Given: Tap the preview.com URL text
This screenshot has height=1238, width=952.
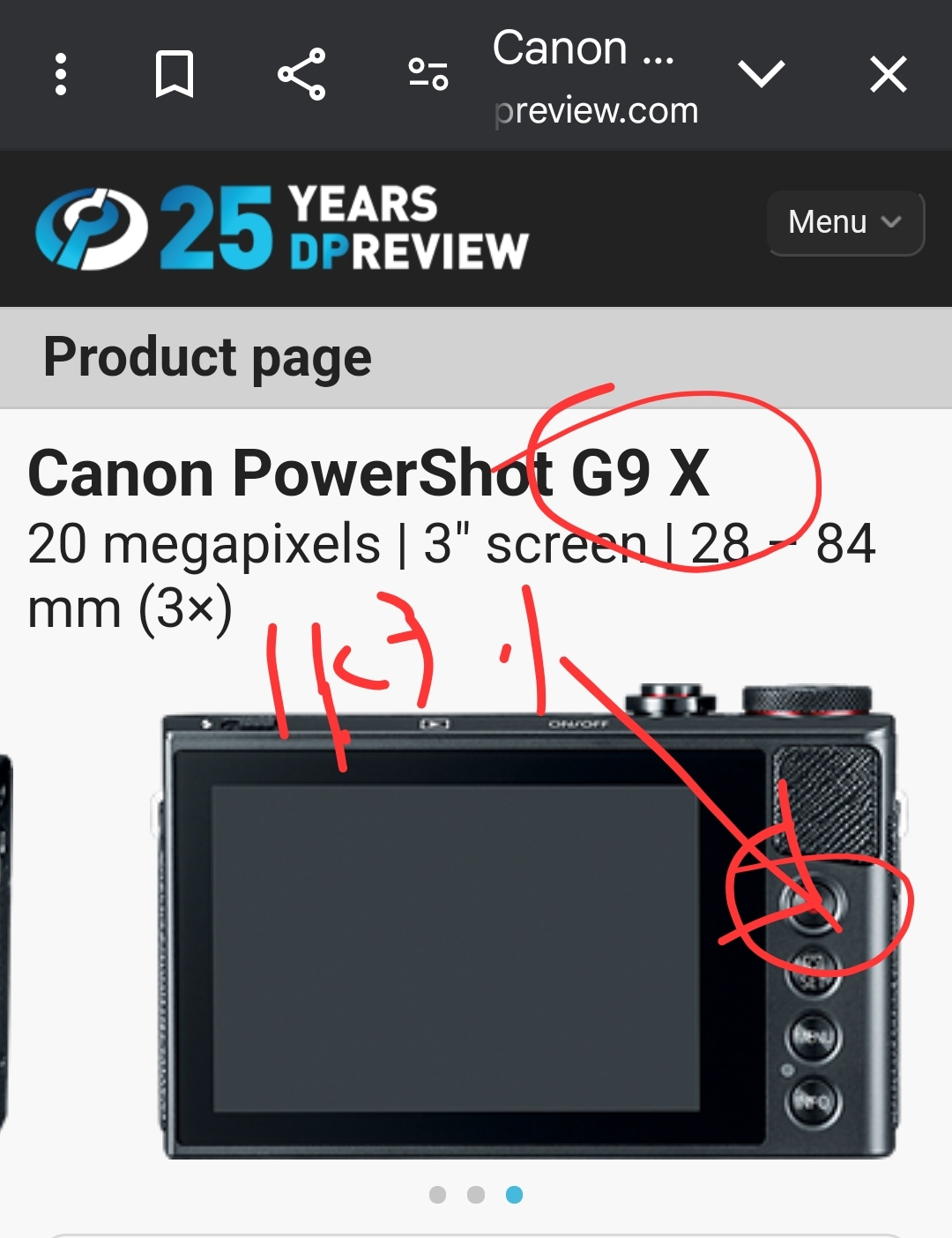Looking at the screenshot, I should 597,111.
